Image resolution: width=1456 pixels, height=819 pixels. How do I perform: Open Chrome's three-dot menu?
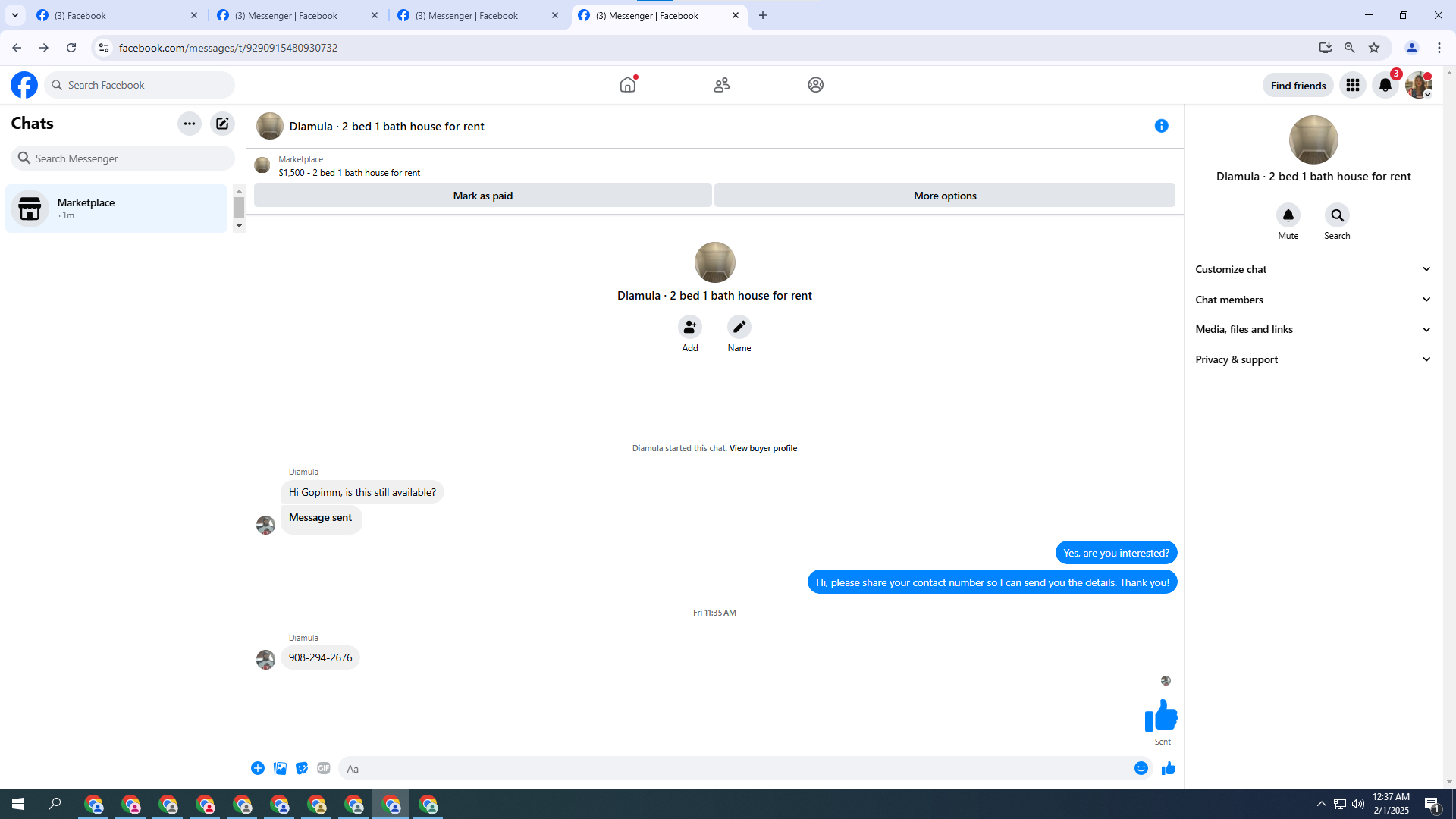[1439, 48]
